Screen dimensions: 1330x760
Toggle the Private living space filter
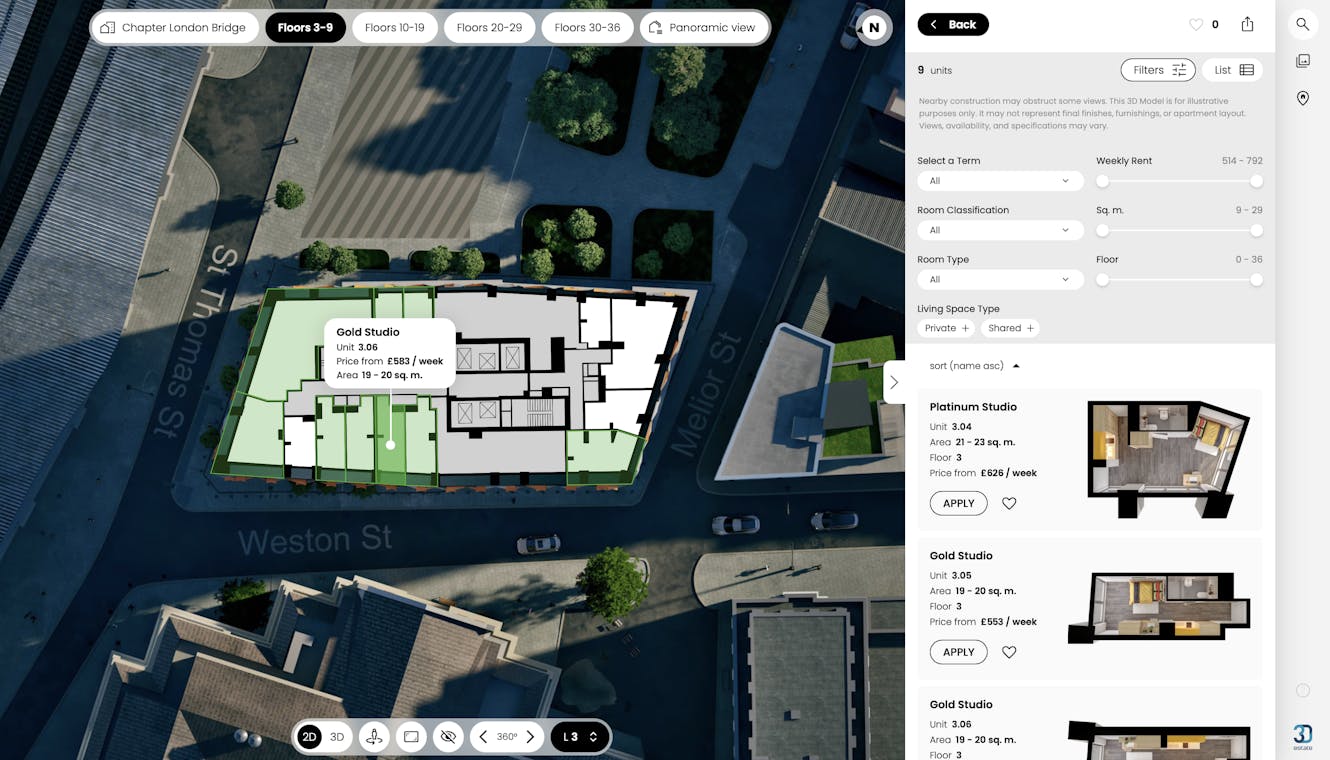(x=947, y=328)
